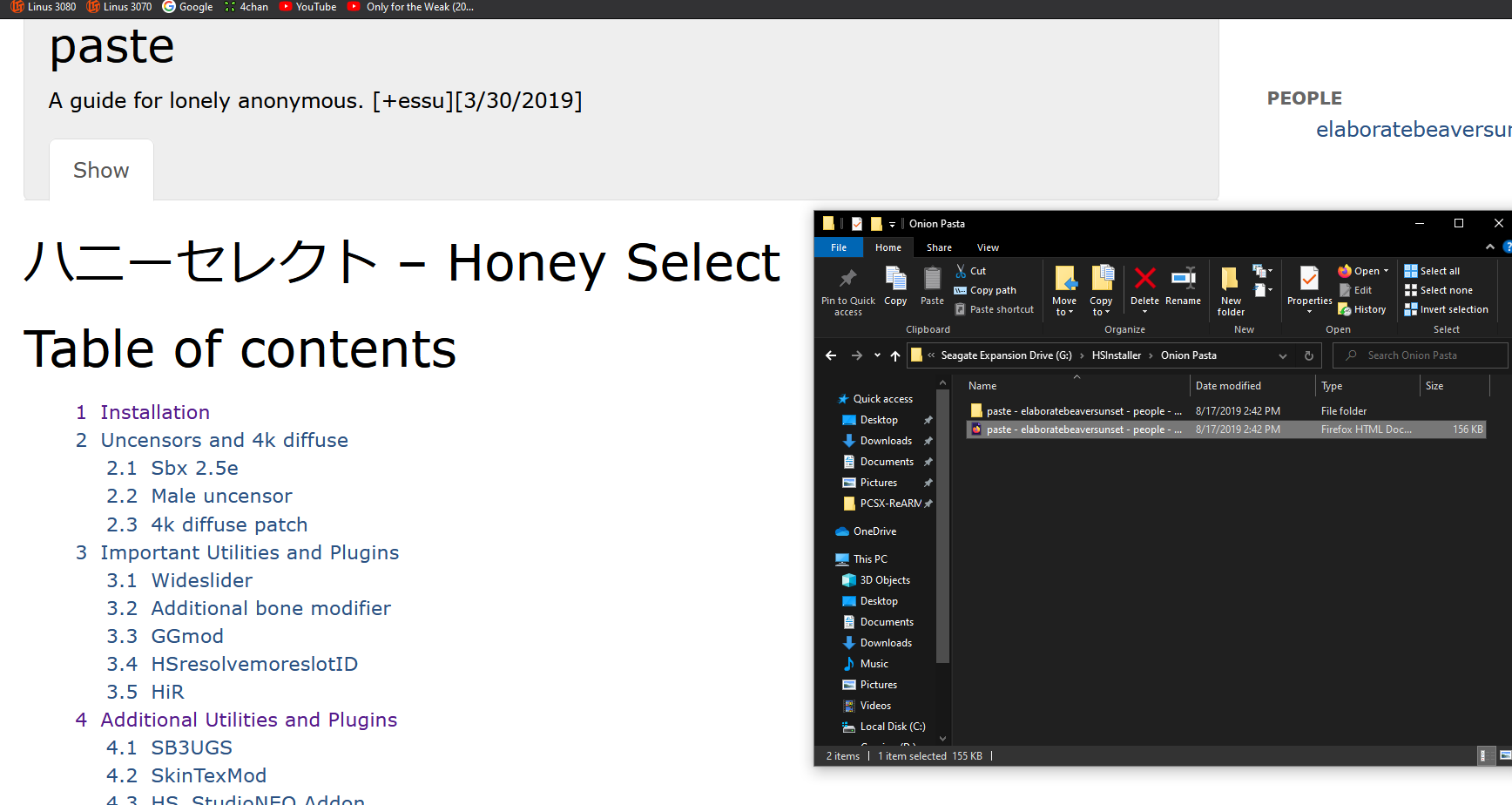
Task: Click Select all in ribbon
Action: [x=1432, y=271]
